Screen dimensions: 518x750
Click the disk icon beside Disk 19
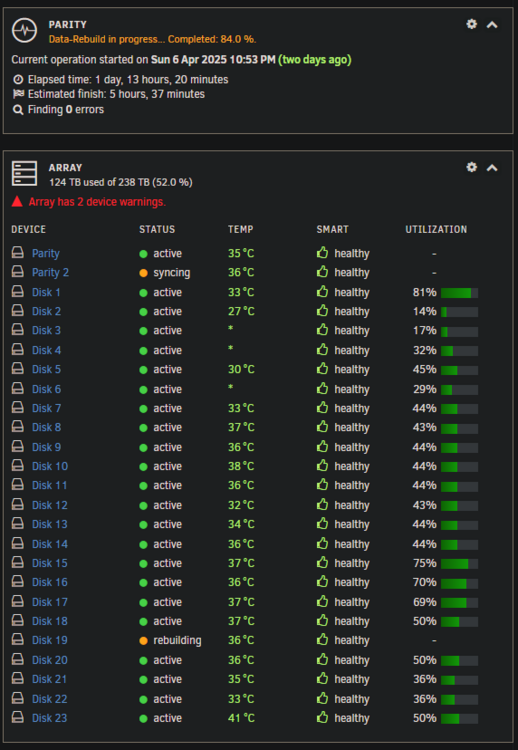point(18,640)
